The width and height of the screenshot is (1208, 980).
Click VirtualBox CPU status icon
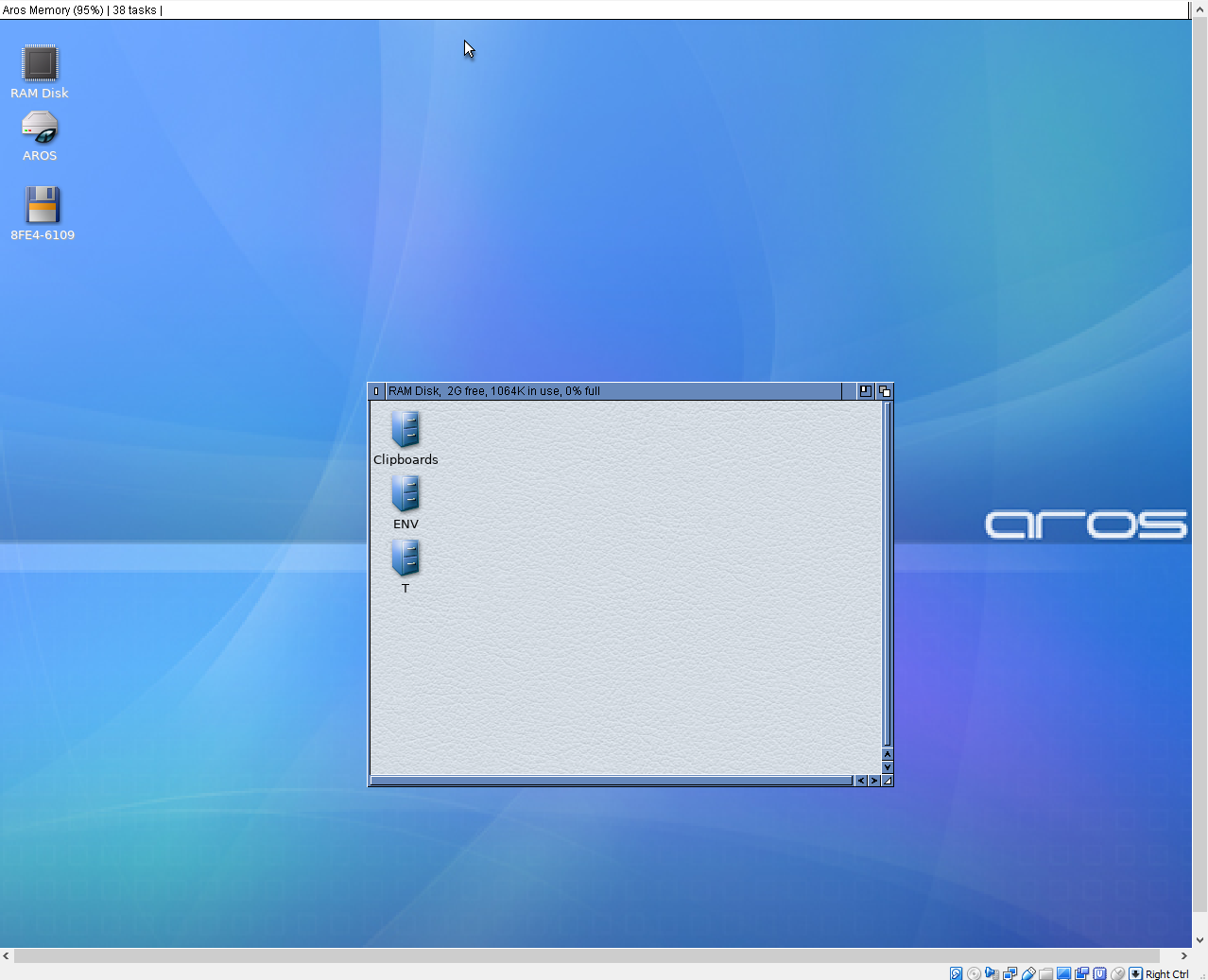click(1099, 973)
